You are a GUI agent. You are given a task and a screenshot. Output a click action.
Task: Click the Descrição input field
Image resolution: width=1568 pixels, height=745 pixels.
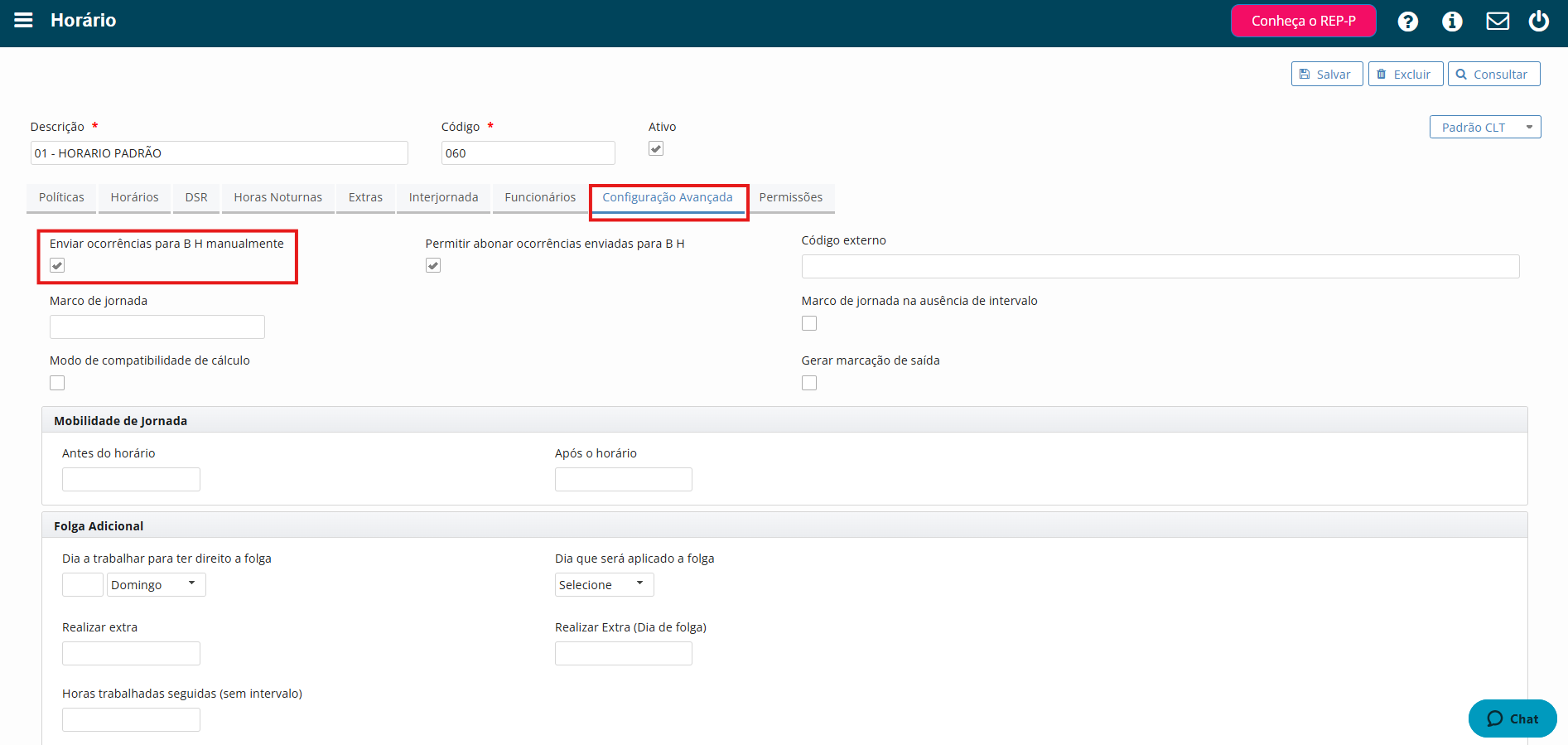[x=220, y=152]
